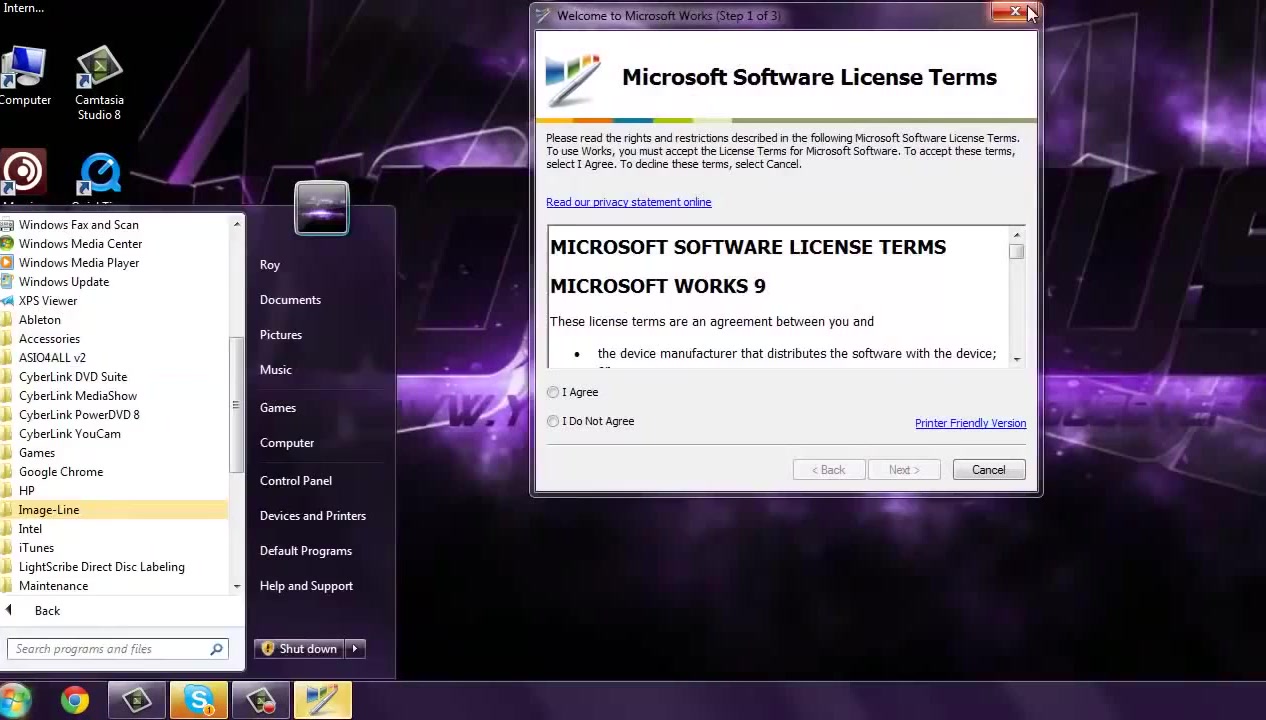Expand the Image-Line program folder
Viewport: 1266px width, 720px height.
tap(49, 510)
